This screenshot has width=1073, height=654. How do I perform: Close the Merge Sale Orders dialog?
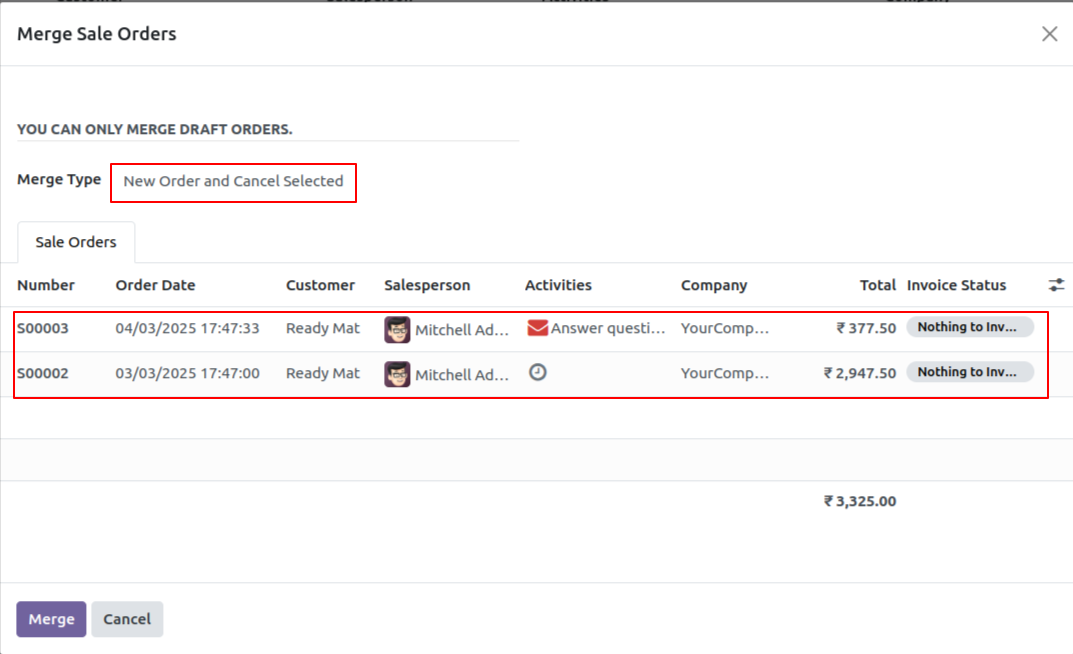coord(1049,33)
